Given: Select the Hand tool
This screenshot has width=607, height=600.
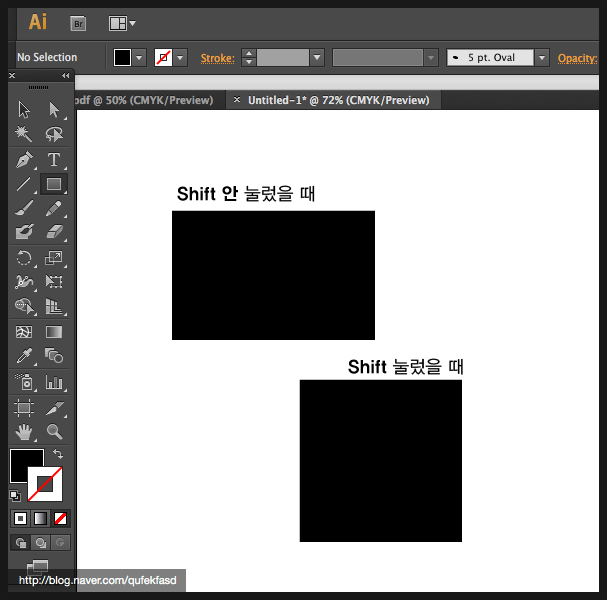Looking at the screenshot, I should (x=24, y=432).
